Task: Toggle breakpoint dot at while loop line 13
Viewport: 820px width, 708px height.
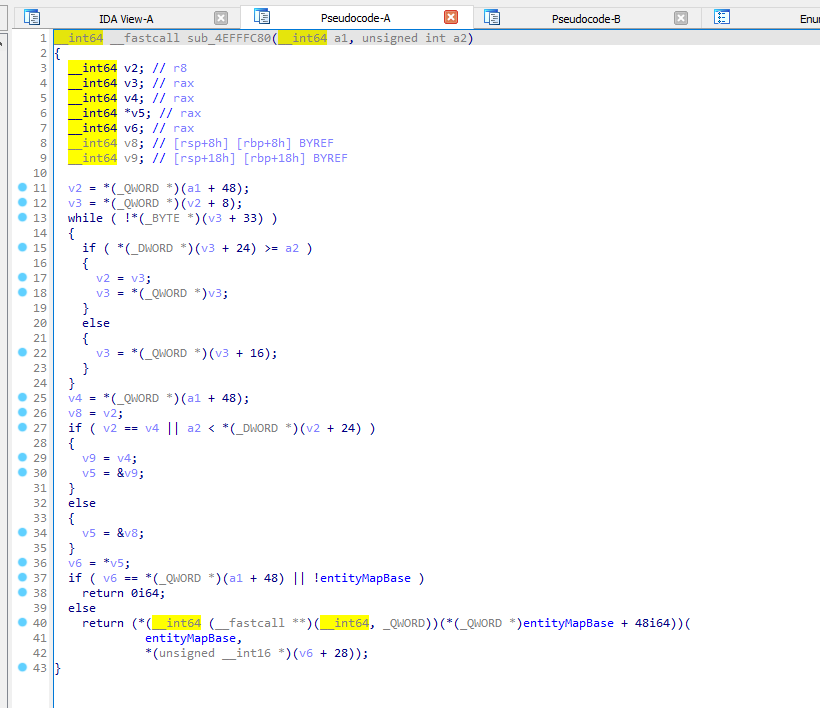Action: tap(22, 218)
